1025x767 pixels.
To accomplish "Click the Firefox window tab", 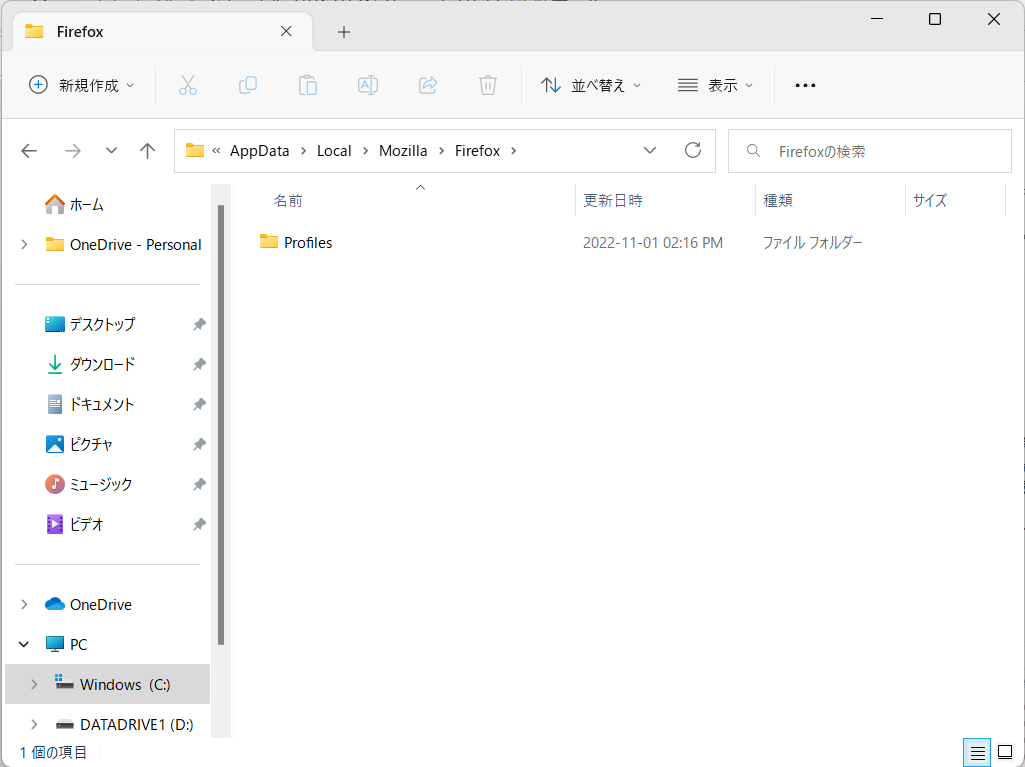I will point(162,31).
